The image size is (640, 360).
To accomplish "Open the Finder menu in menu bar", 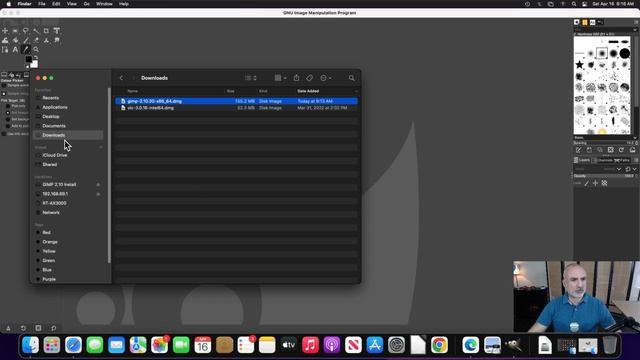I will click(x=24, y=4).
